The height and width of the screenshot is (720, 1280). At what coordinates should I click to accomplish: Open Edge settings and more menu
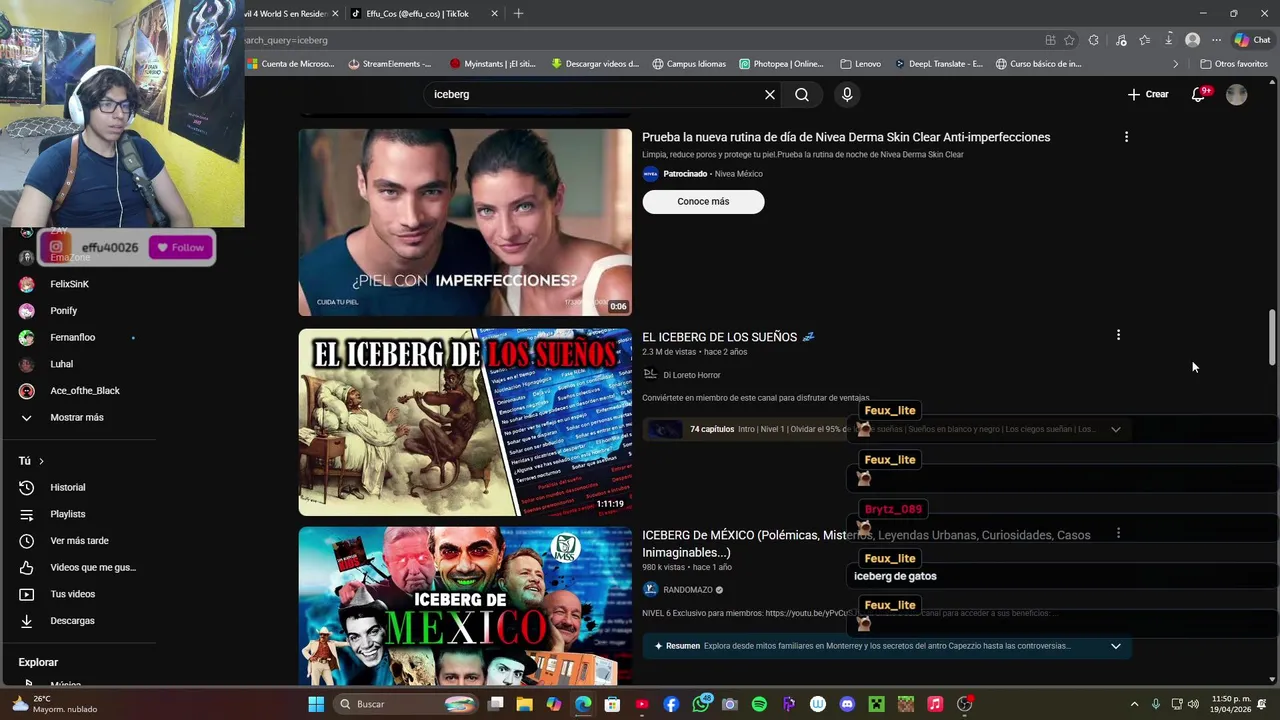pyautogui.click(x=1216, y=40)
